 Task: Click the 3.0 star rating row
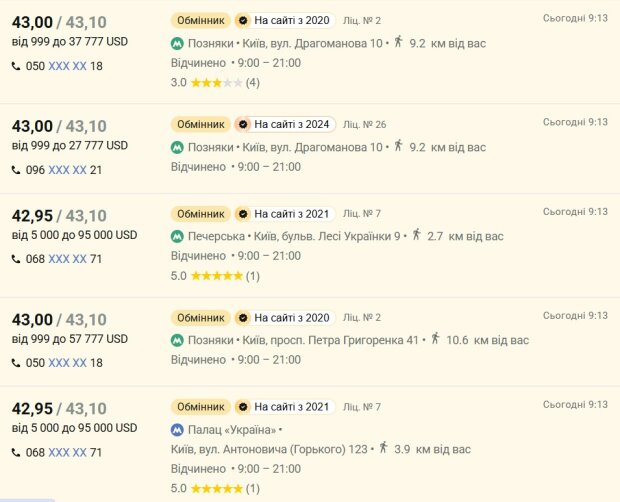pos(215,83)
